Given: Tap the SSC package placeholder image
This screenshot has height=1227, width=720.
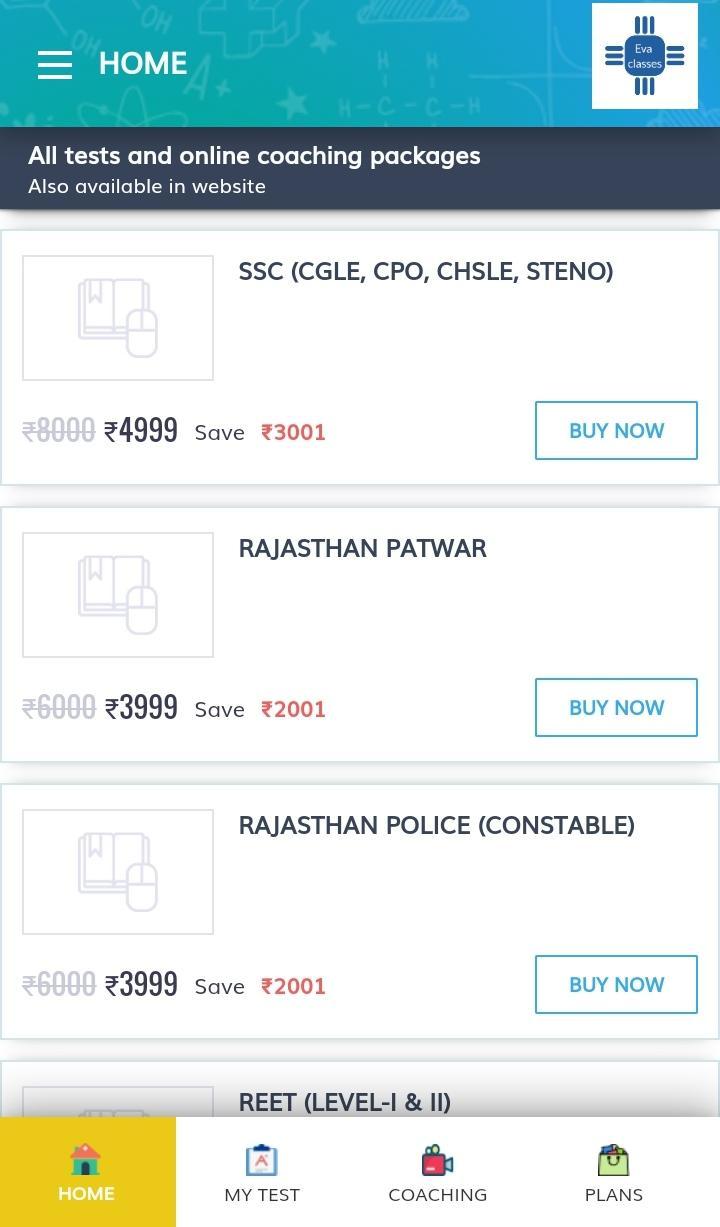Looking at the screenshot, I should pos(118,318).
